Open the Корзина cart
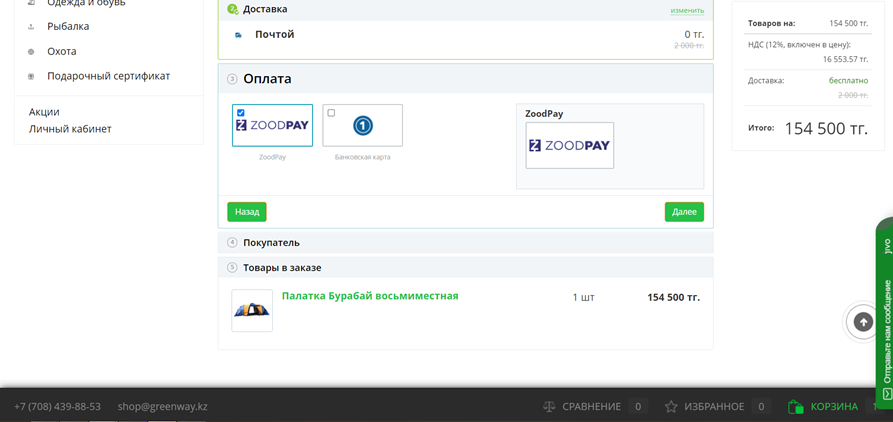 [834, 407]
